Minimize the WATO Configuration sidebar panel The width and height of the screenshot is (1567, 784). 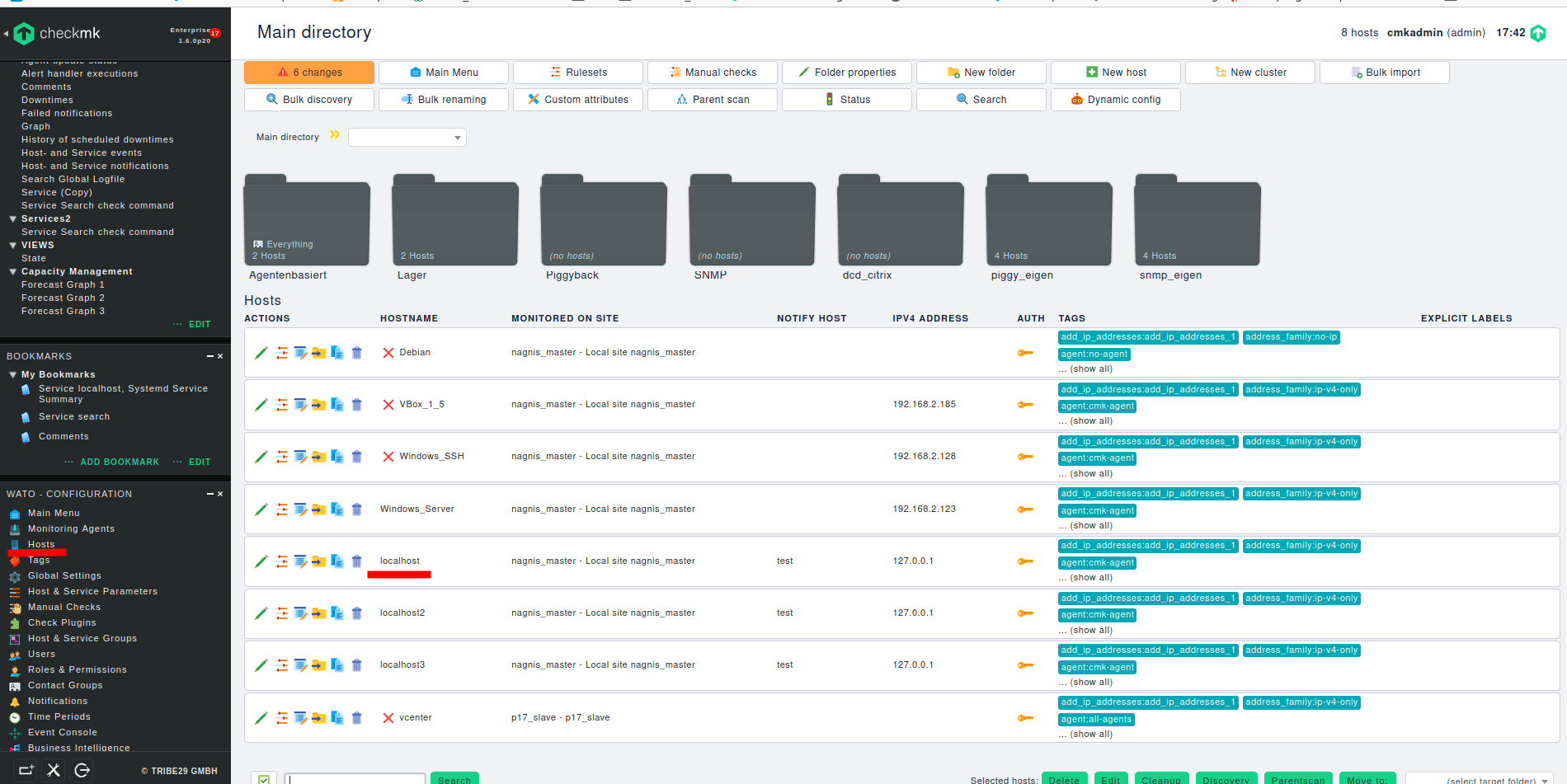[x=210, y=494]
